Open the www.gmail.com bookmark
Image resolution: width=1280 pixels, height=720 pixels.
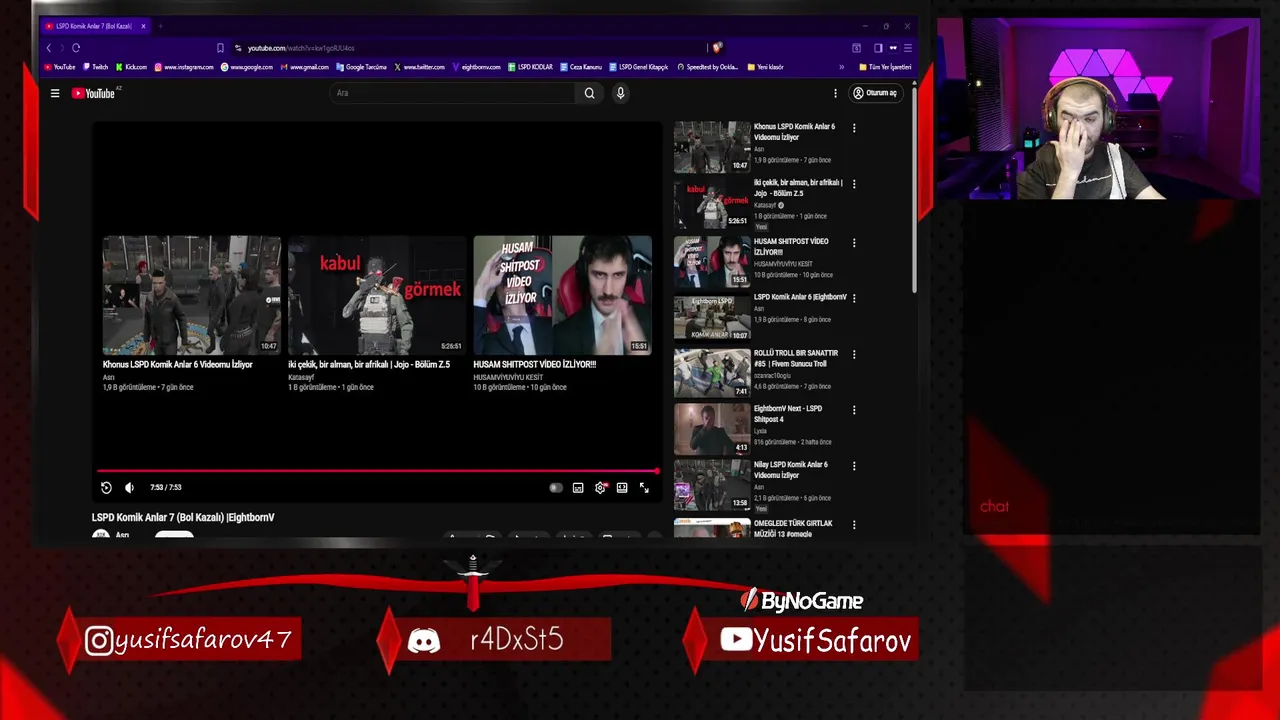click(304, 67)
